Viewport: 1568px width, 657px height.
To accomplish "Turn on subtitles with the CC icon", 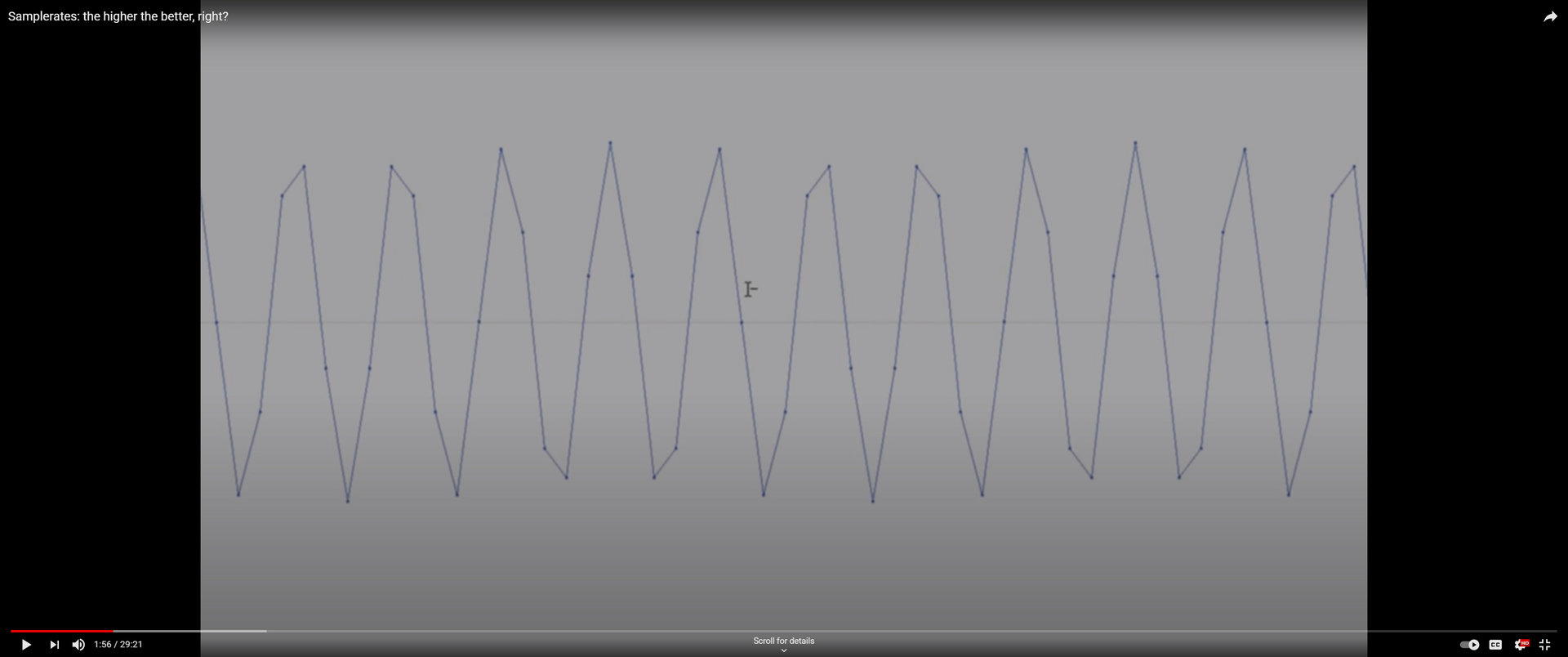I will 1495,645.
